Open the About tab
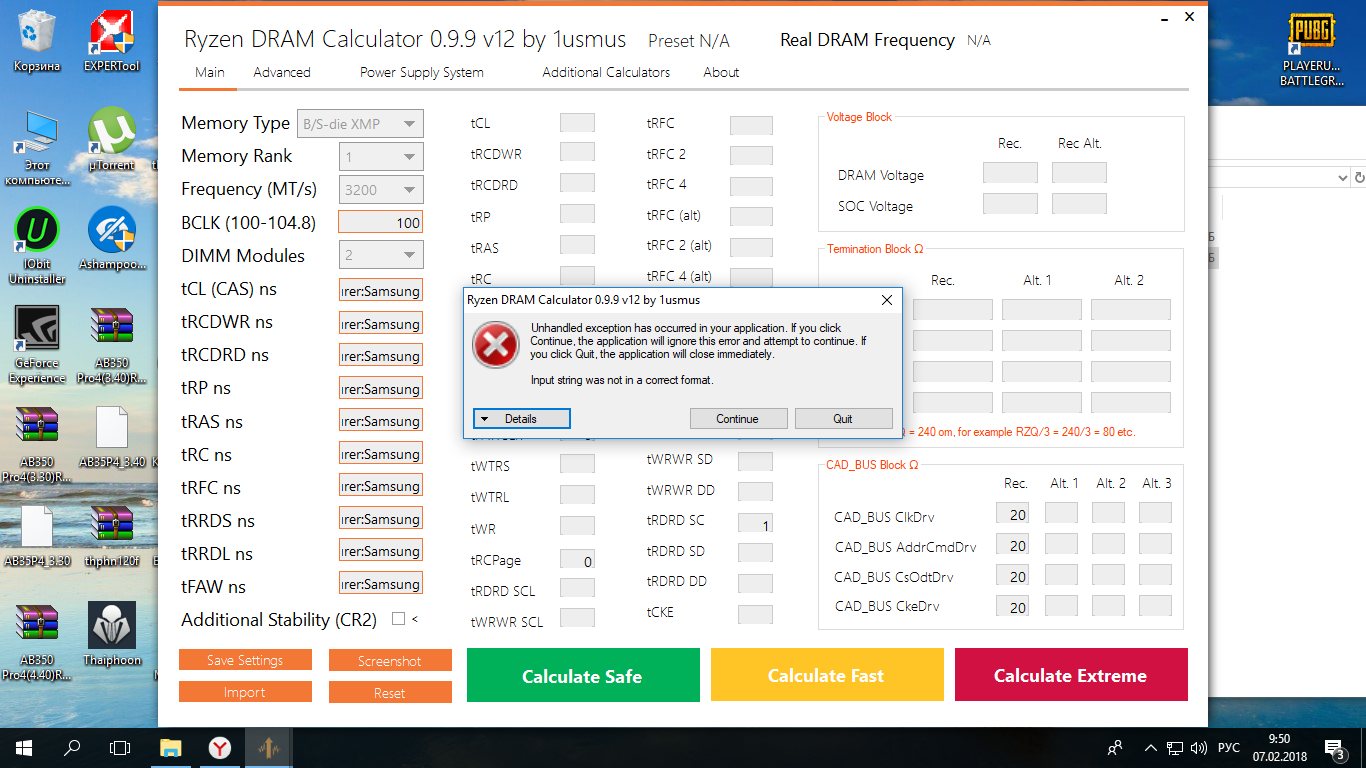 [x=721, y=72]
